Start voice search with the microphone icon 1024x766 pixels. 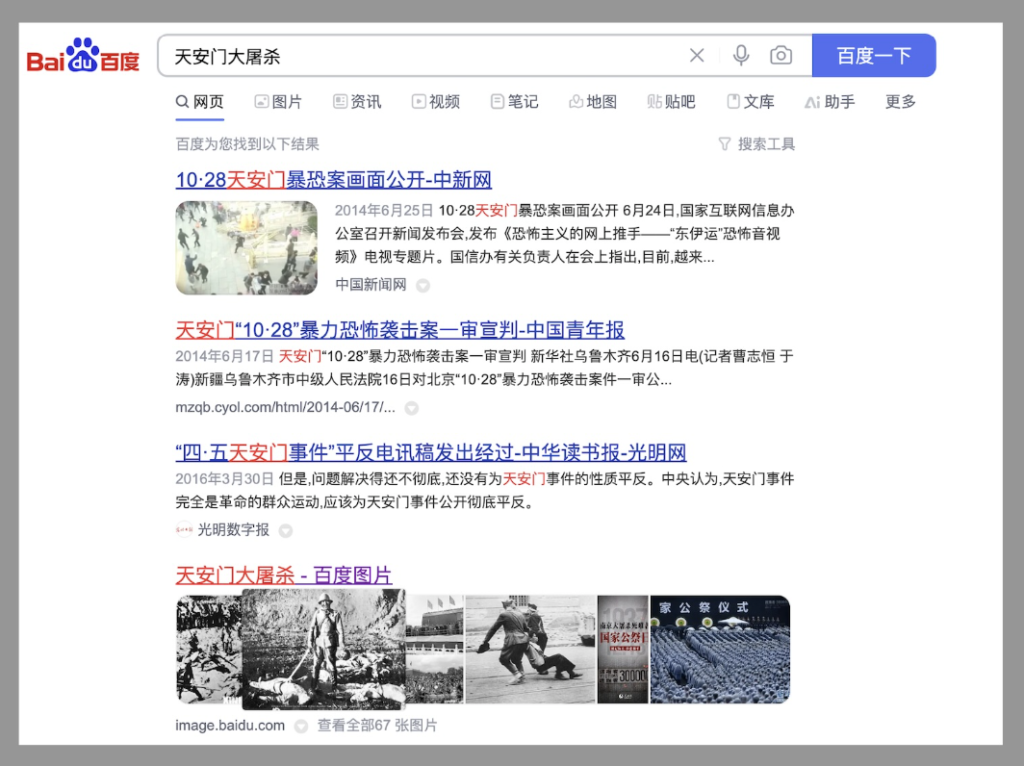tap(741, 56)
